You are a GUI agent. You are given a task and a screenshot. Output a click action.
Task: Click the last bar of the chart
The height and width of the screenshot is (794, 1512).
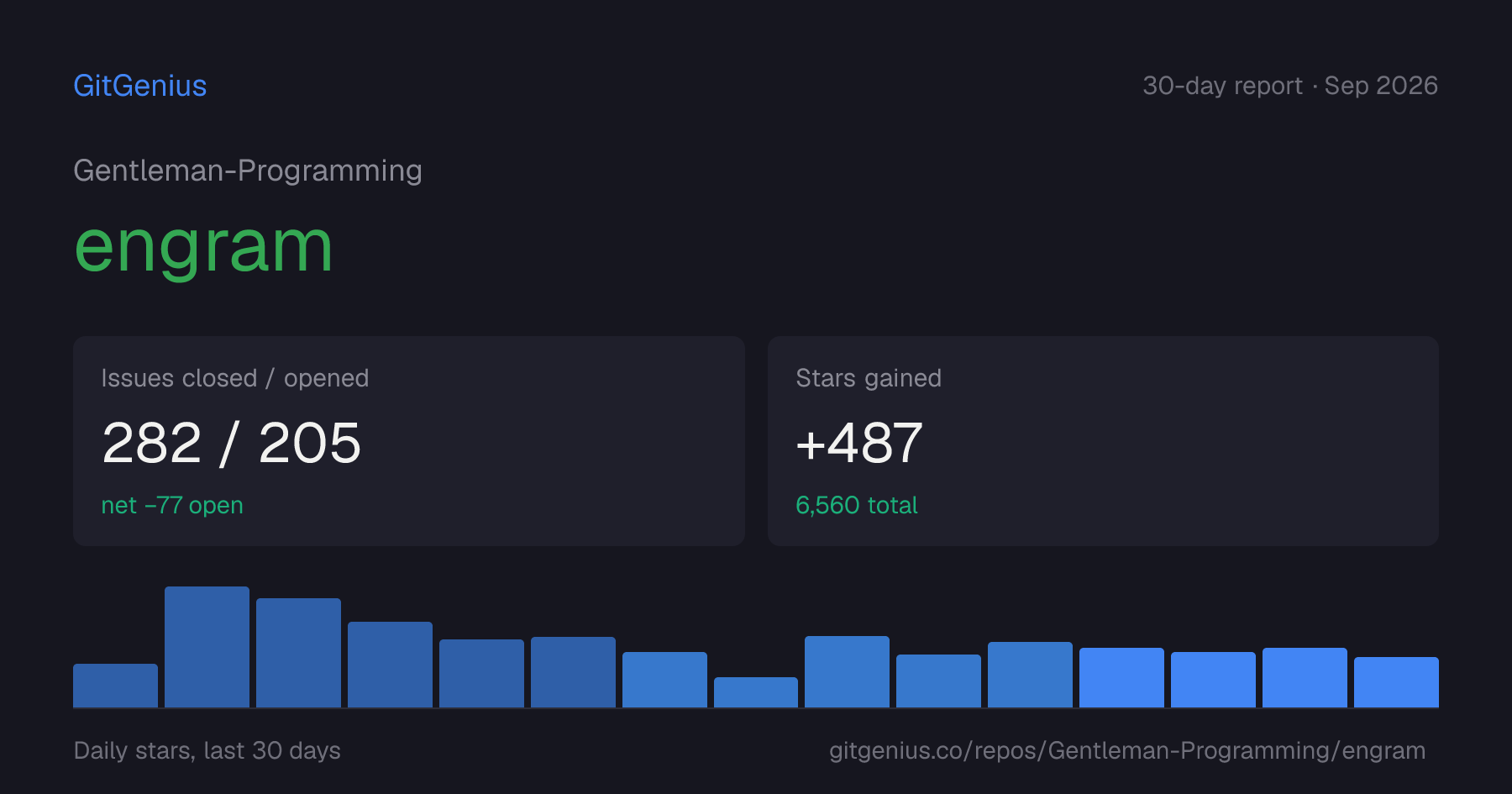(x=1396, y=682)
